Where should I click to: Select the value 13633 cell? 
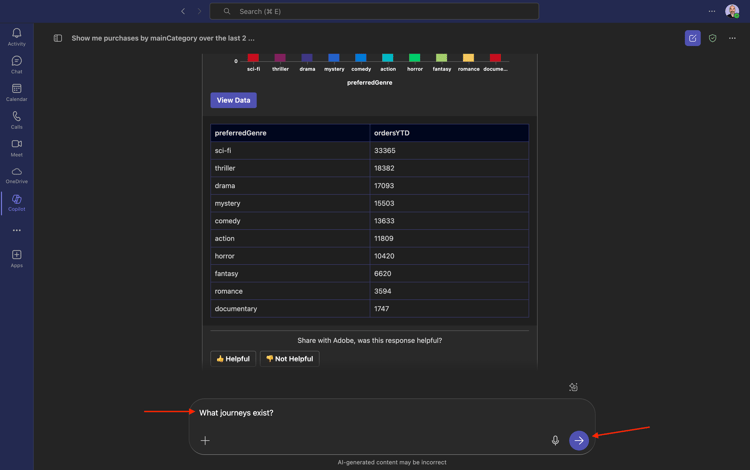click(x=449, y=221)
